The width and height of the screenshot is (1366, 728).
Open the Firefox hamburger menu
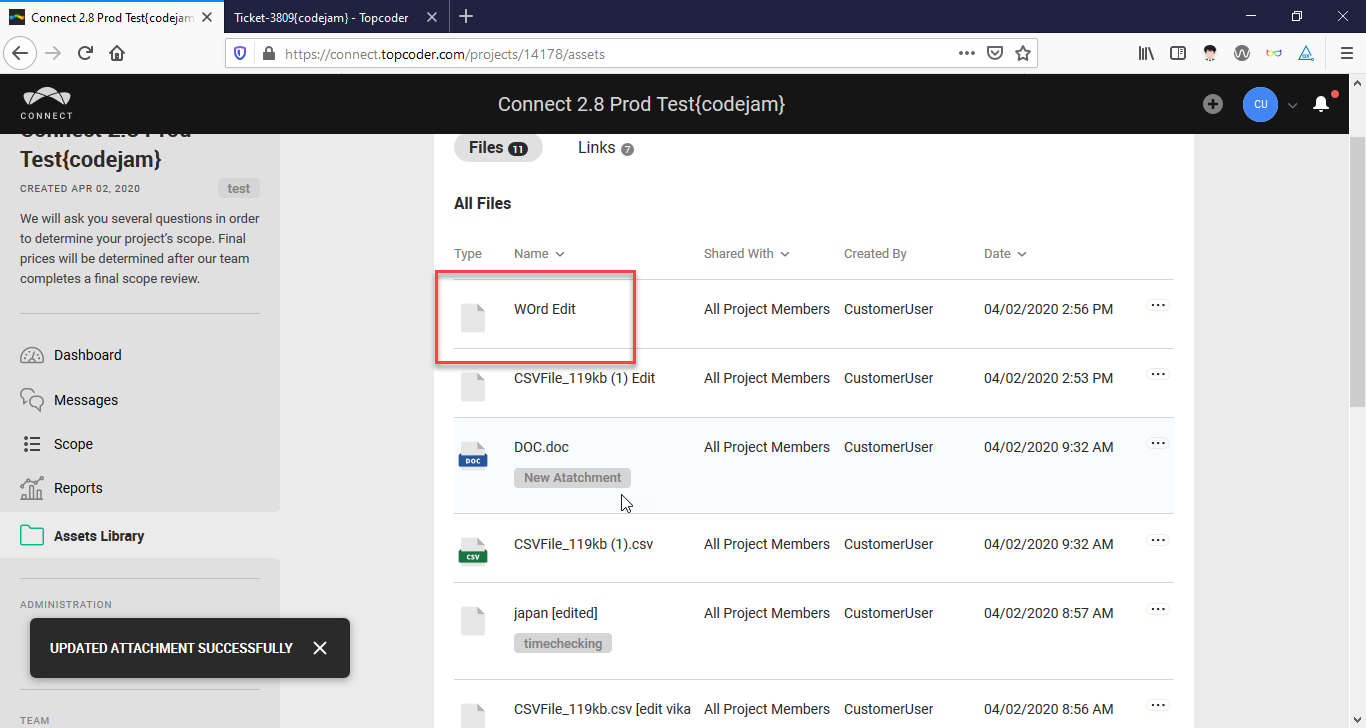pyautogui.click(x=1346, y=54)
